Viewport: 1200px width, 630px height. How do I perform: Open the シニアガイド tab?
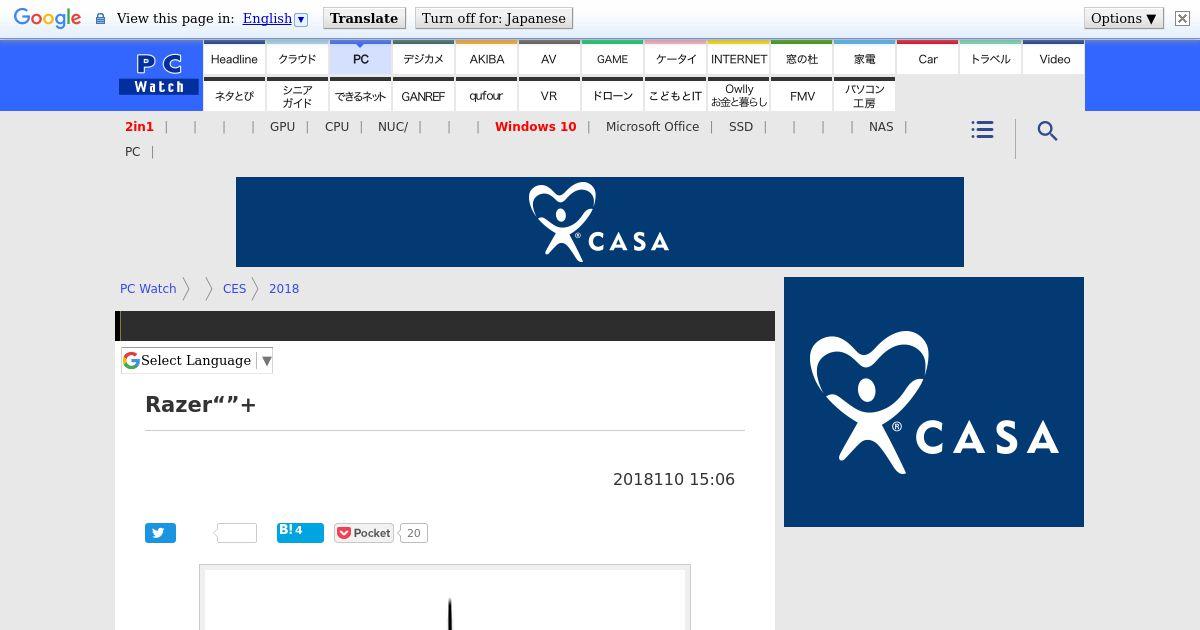(x=297, y=95)
